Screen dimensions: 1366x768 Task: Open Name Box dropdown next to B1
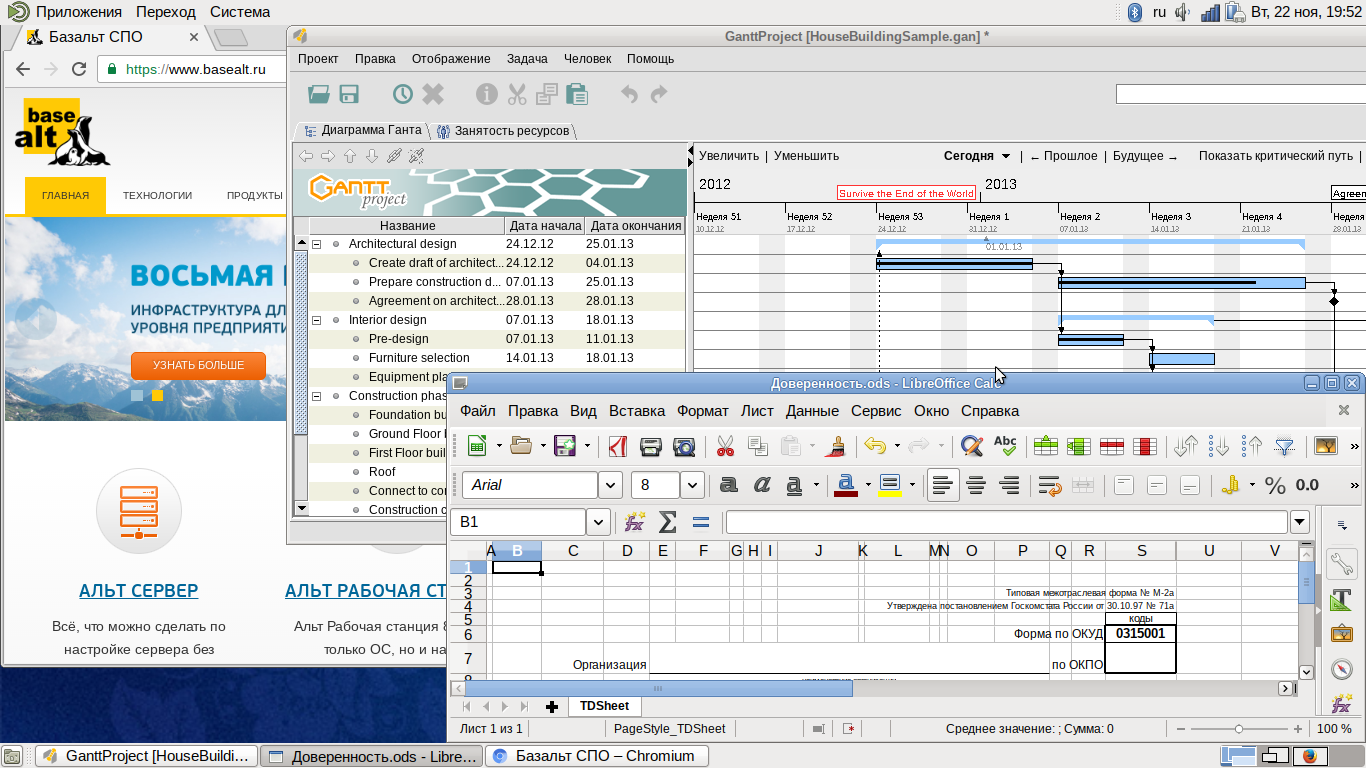(598, 522)
